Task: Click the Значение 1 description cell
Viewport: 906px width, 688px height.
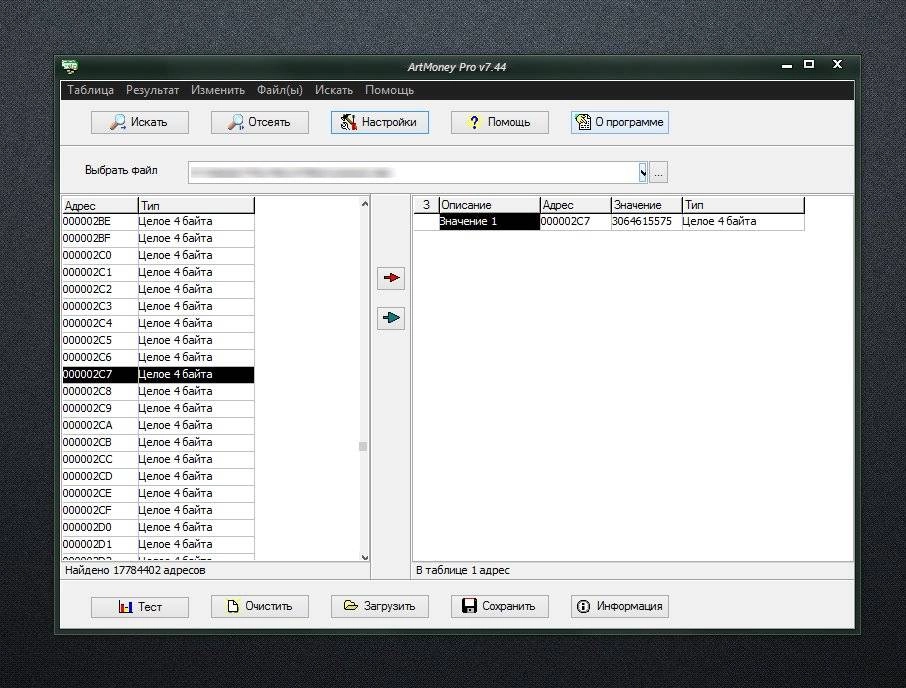Action: [x=489, y=222]
